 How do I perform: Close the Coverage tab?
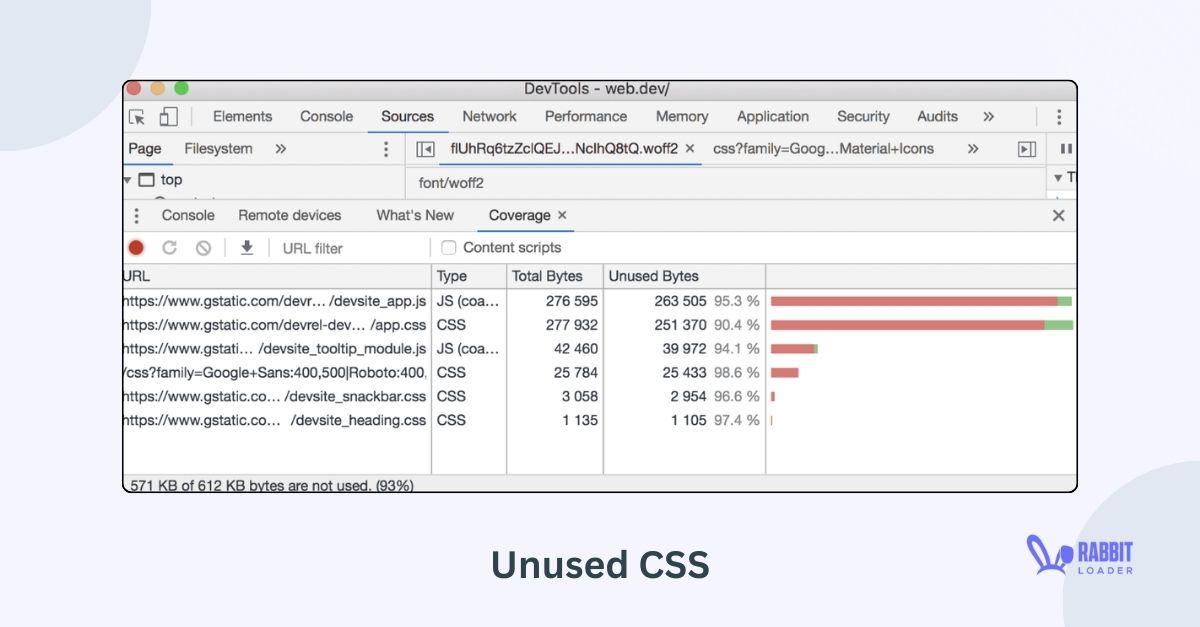pos(561,215)
